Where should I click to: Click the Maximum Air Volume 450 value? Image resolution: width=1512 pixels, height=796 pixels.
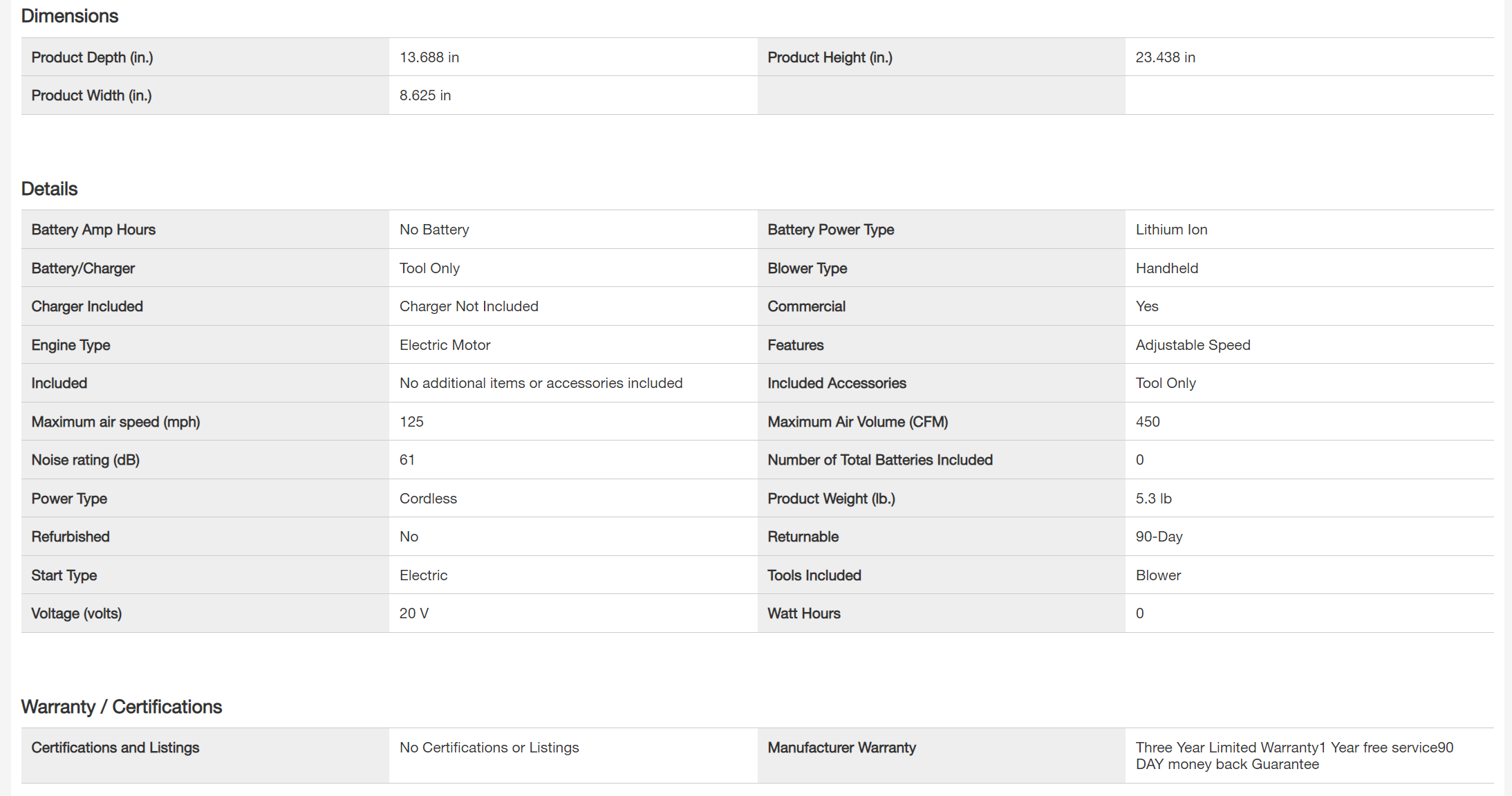click(x=1148, y=422)
